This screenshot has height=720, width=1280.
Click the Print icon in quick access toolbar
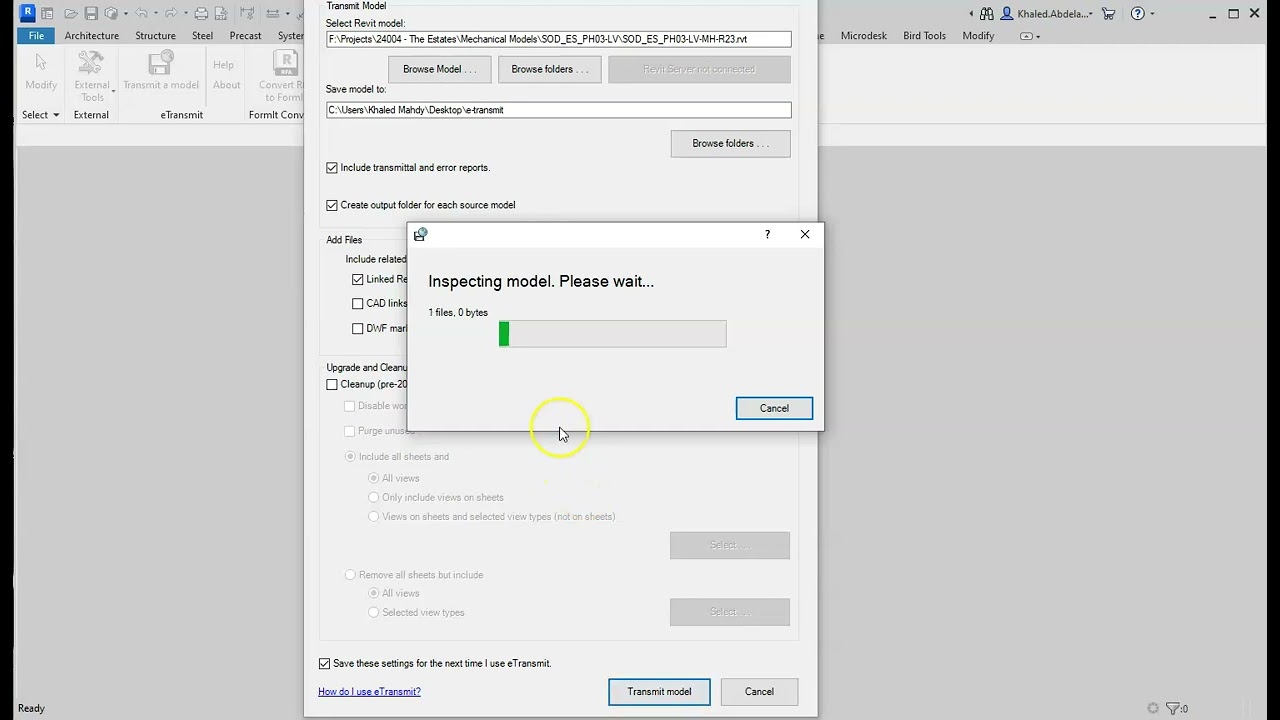(201, 14)
